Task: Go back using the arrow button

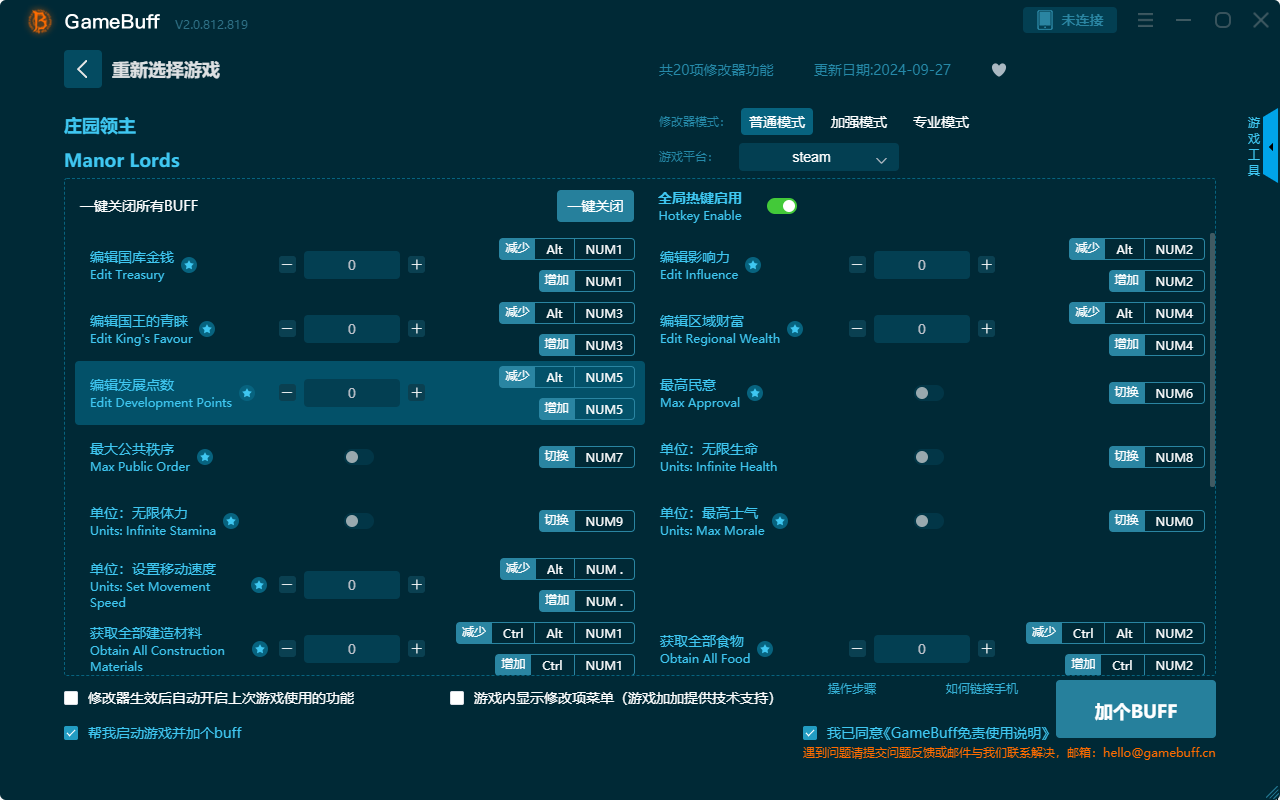Action: (x=83, y=69)
